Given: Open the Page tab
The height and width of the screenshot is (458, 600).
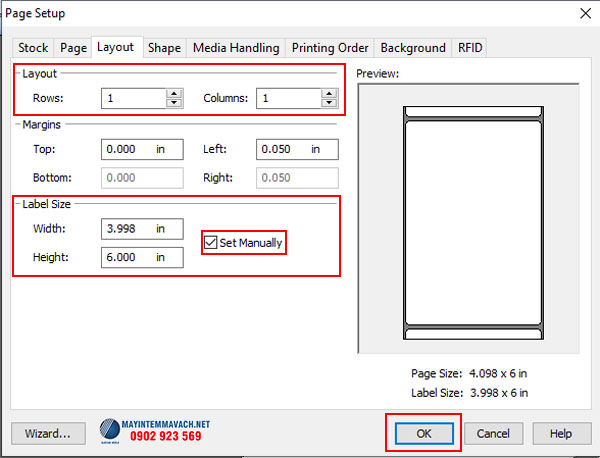Looking at the screenshot, I should 73,47.
